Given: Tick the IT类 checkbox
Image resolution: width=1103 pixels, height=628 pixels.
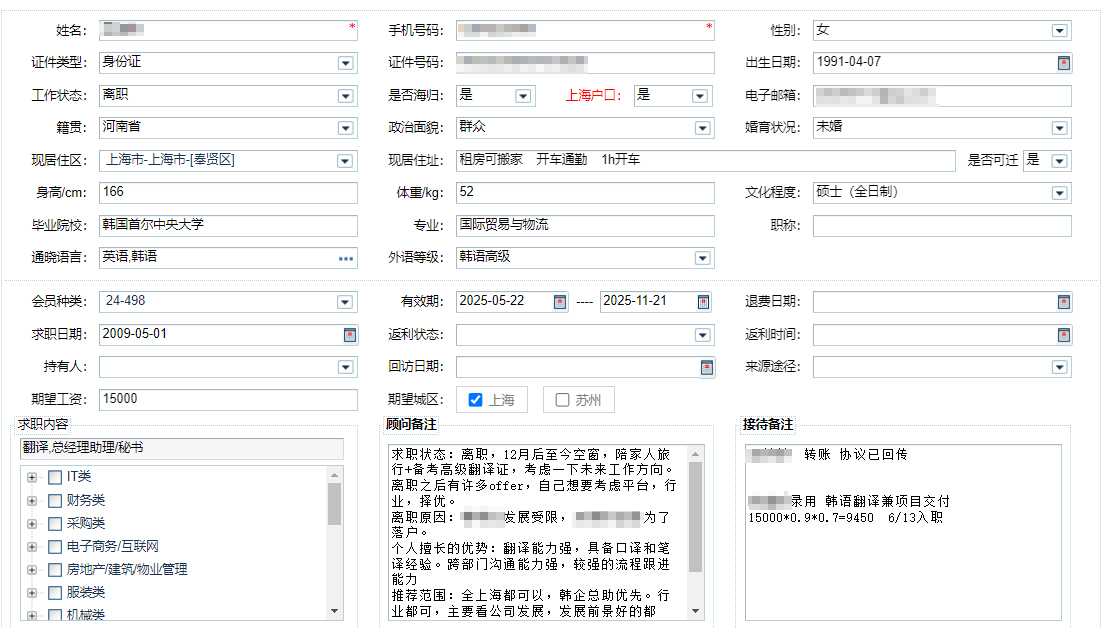Looking at the screenshot, I should 55,478.
